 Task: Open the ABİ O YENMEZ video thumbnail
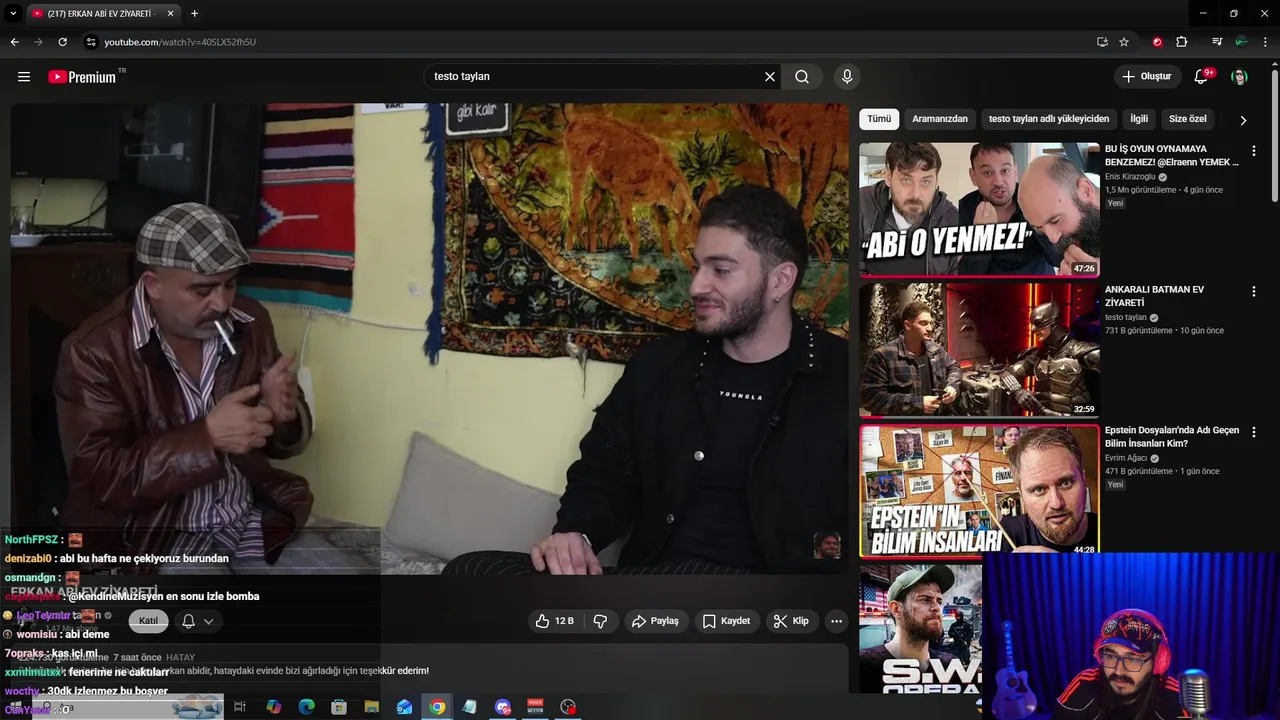(979, 209)
